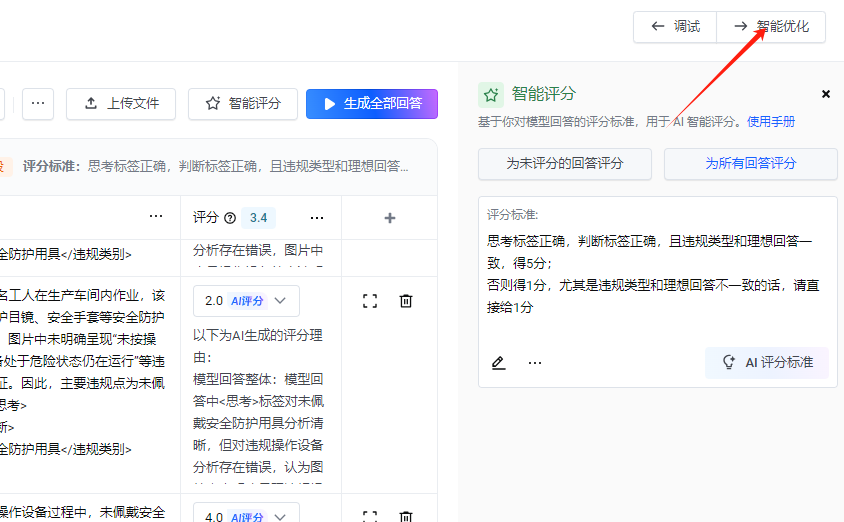Click the pencil edit icon for 评分标准
The width and height of the screenshot is (844, 522).
click(498, 363)
